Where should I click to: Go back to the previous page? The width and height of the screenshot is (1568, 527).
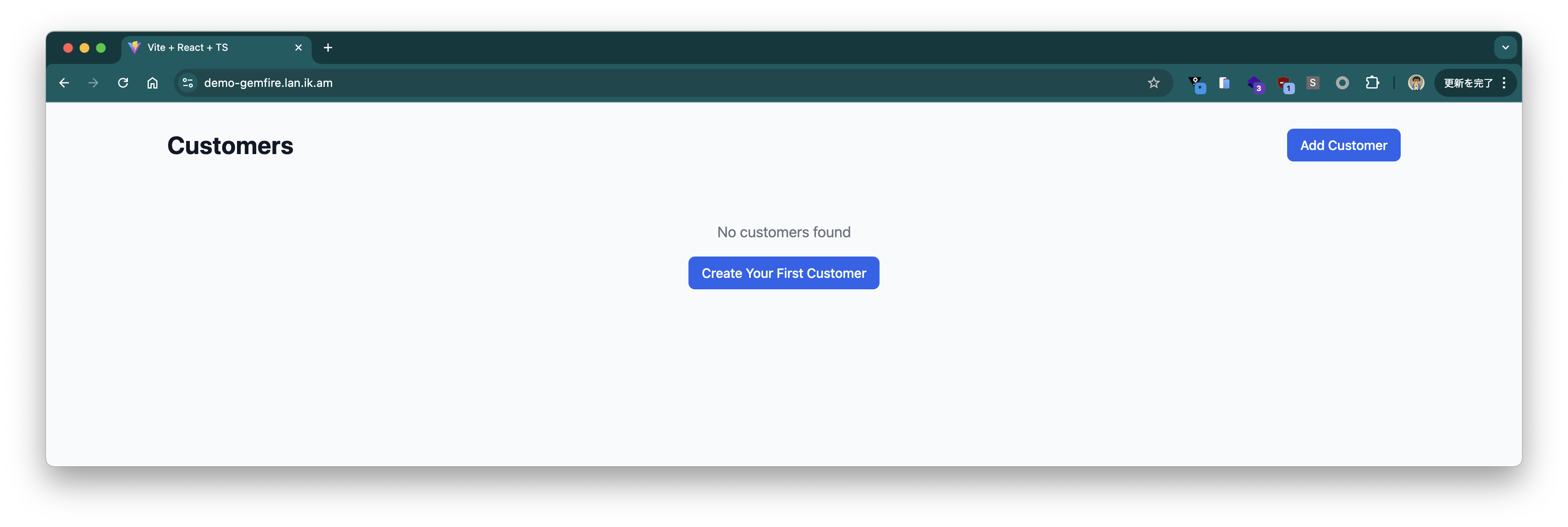click(x=64, y=83)
